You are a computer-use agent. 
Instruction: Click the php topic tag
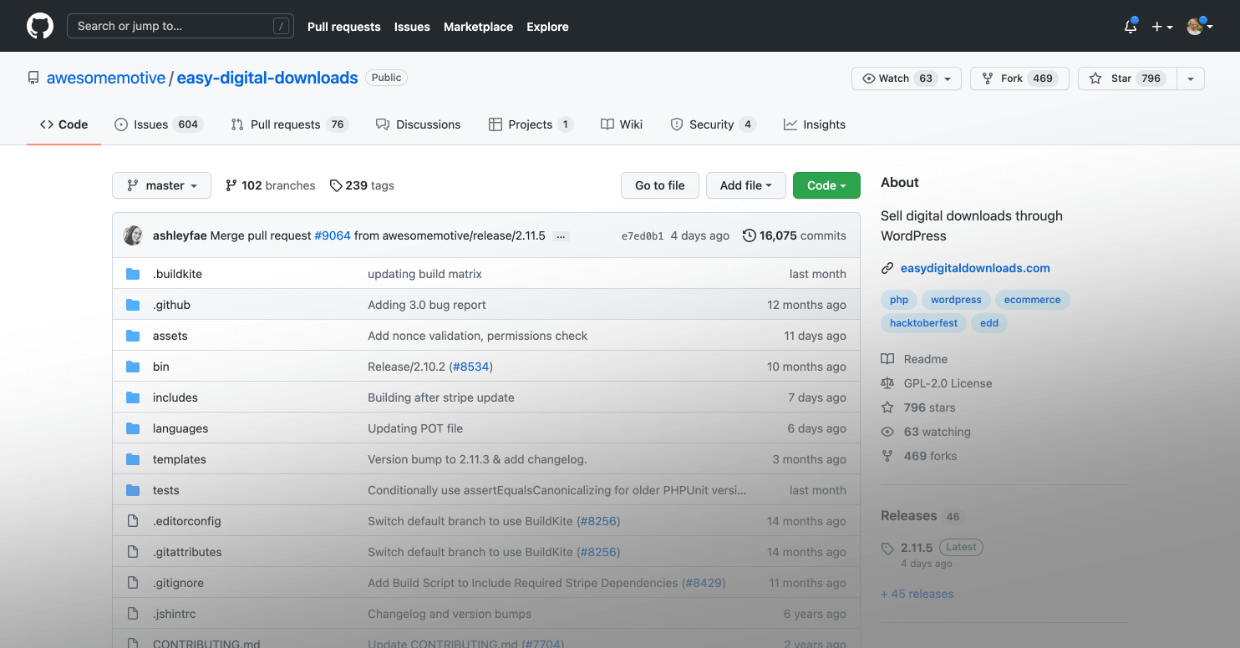point(899,299)
